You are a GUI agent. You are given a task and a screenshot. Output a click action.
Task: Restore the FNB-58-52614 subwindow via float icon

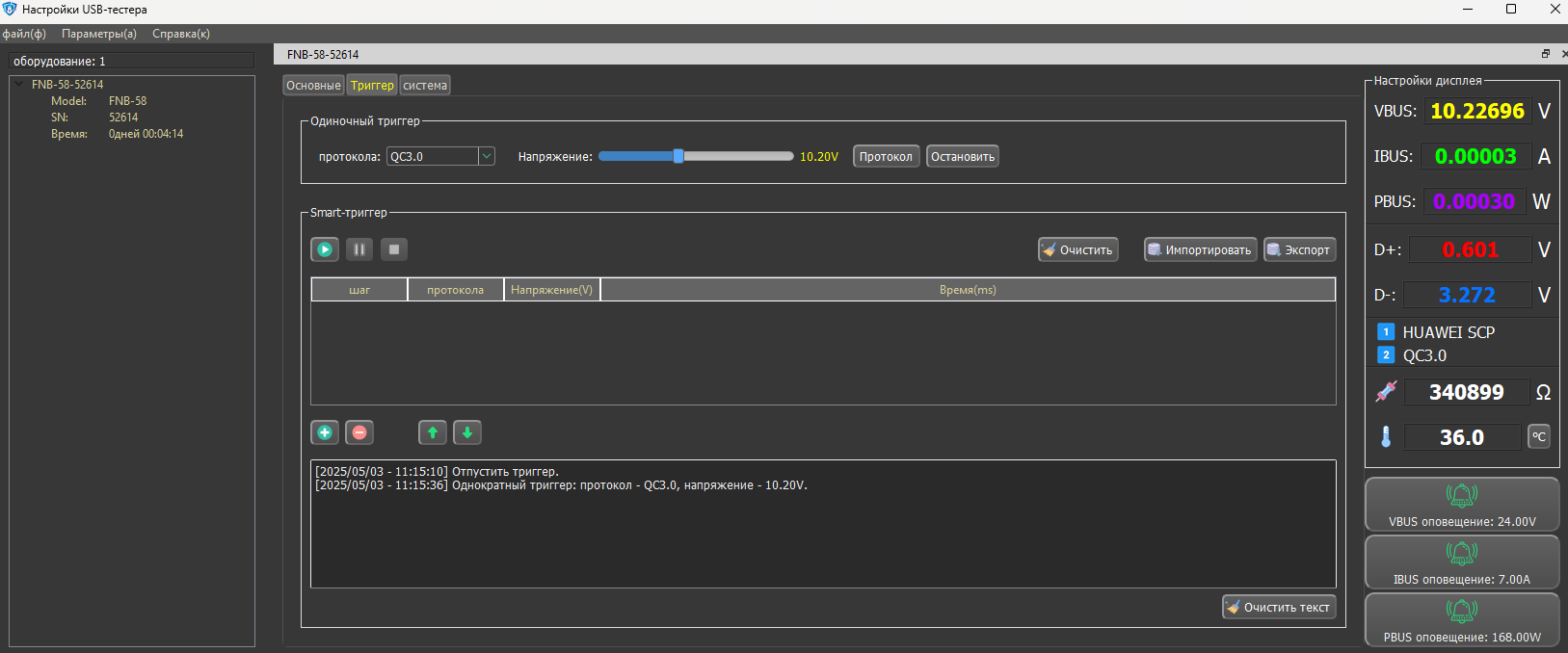(x=1546, y=54)
